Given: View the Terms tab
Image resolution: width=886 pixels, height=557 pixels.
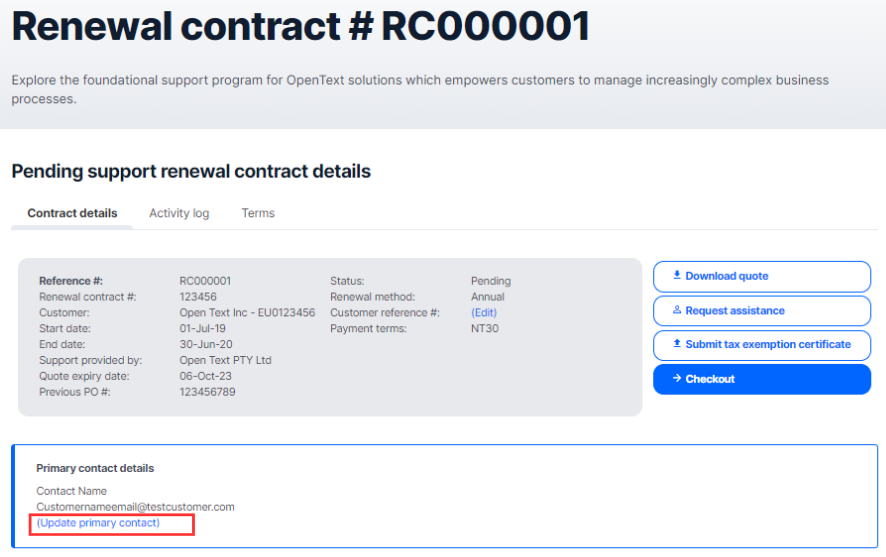Looking at the screenshot, I should click(258, 213).
